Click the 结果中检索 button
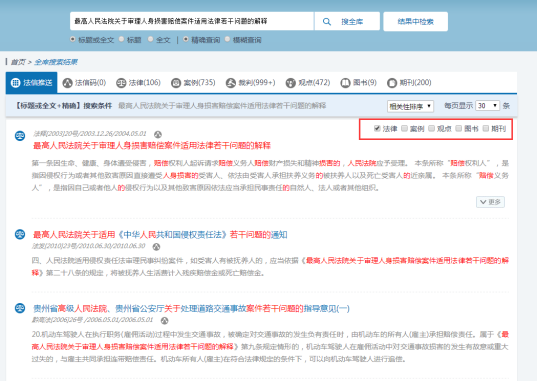 coord(416,22)
